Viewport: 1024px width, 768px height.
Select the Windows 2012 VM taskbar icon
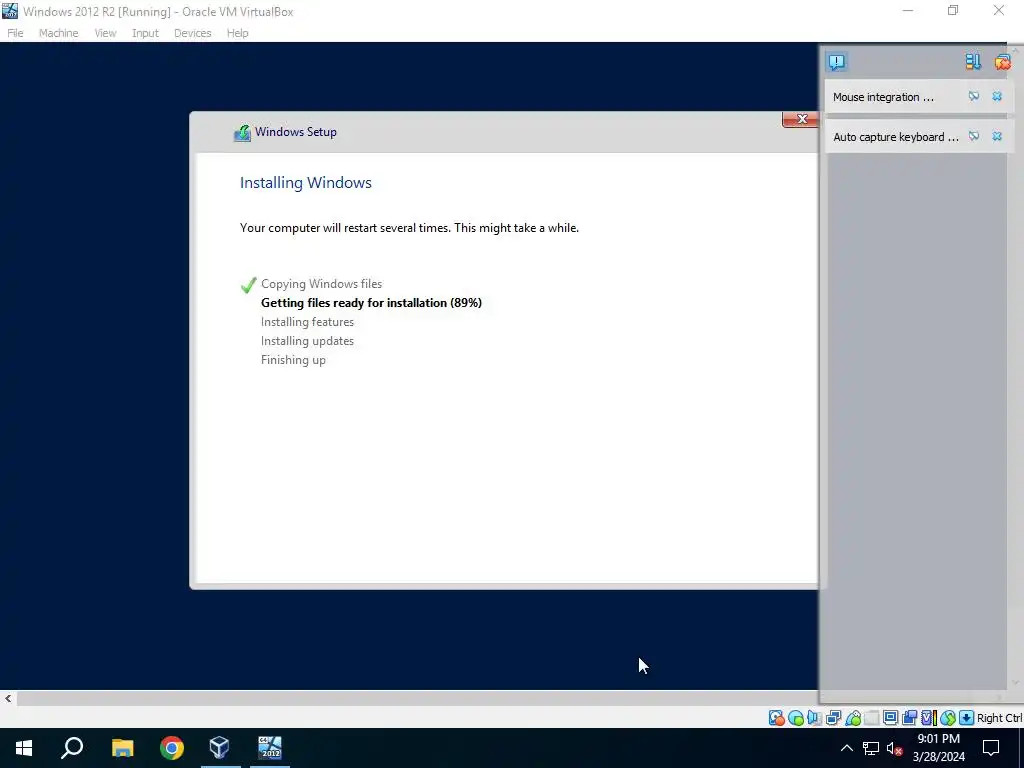point(270,748)
